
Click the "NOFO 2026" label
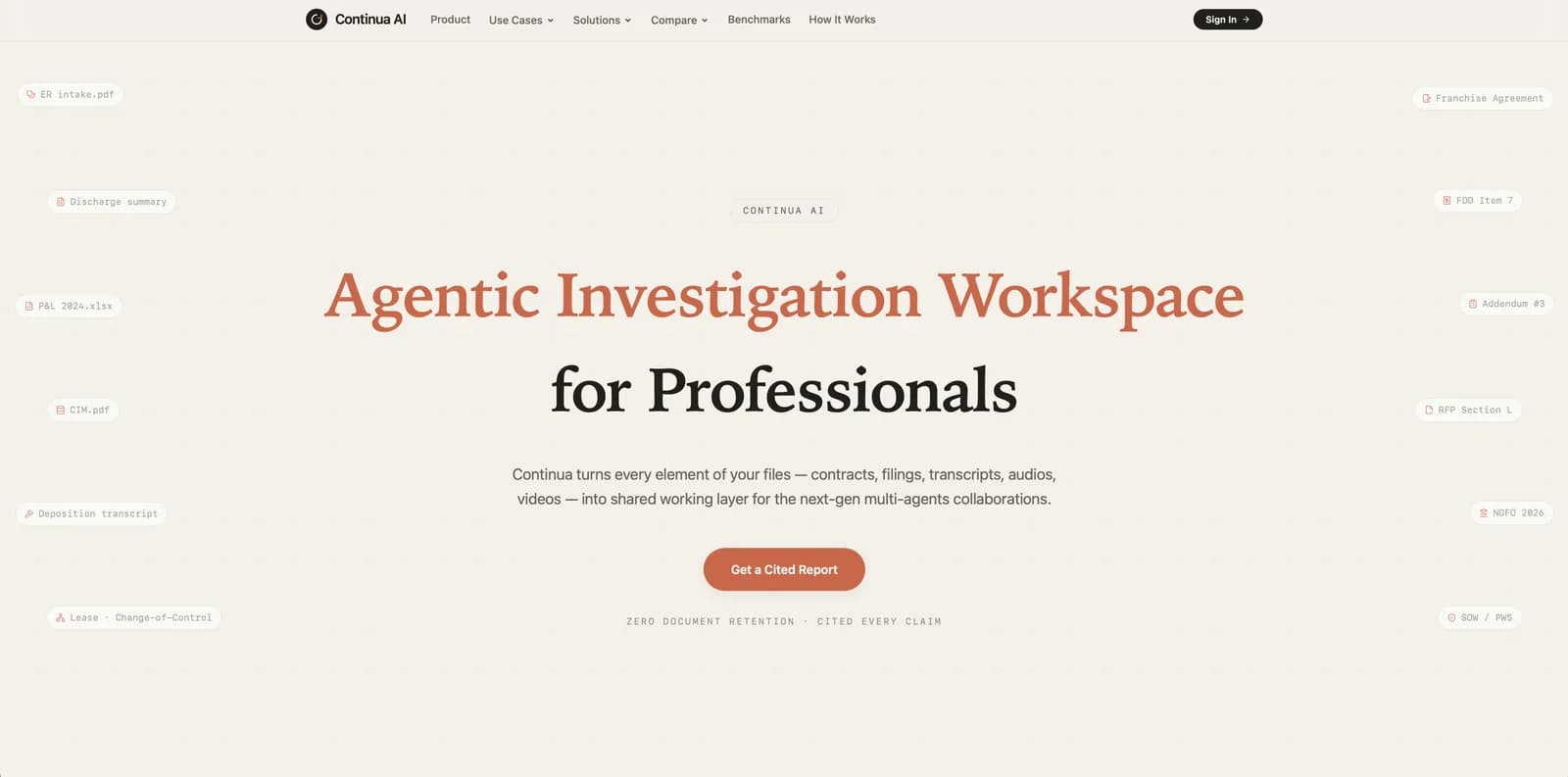(x=1518, y=513)
